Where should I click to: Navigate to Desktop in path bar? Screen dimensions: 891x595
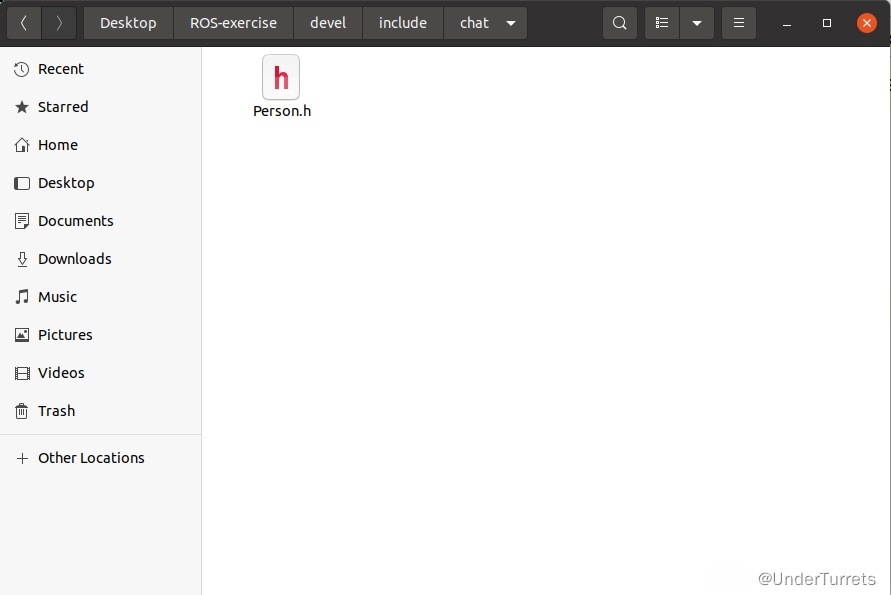(x=128, y=23)
